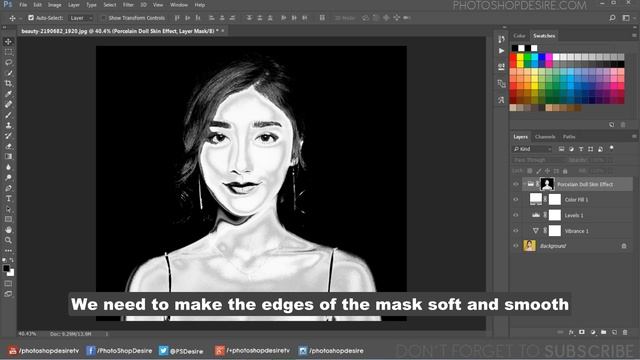
Task: Open layer styles fx button
Action: (571, 332)
